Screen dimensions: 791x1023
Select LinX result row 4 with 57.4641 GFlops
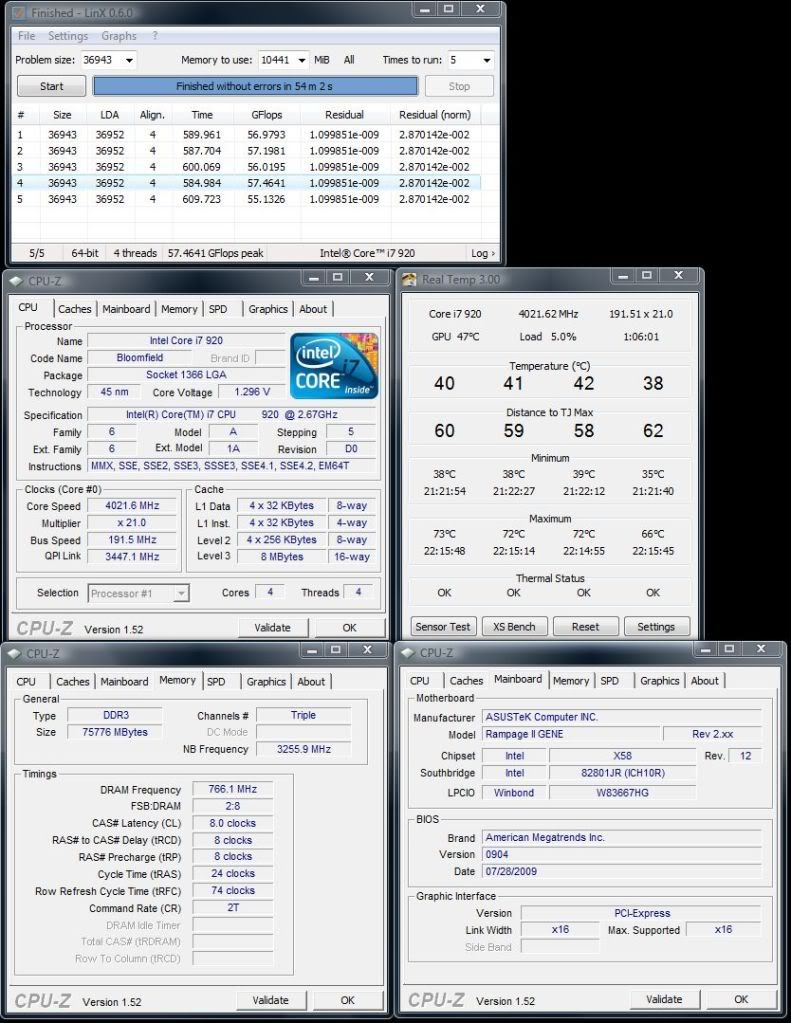247,183
